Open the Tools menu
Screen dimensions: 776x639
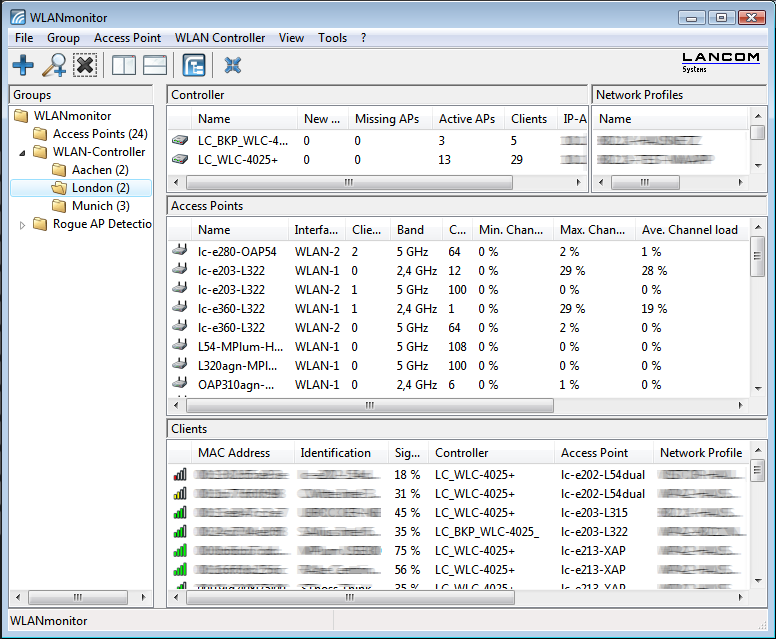pos(332,38)
